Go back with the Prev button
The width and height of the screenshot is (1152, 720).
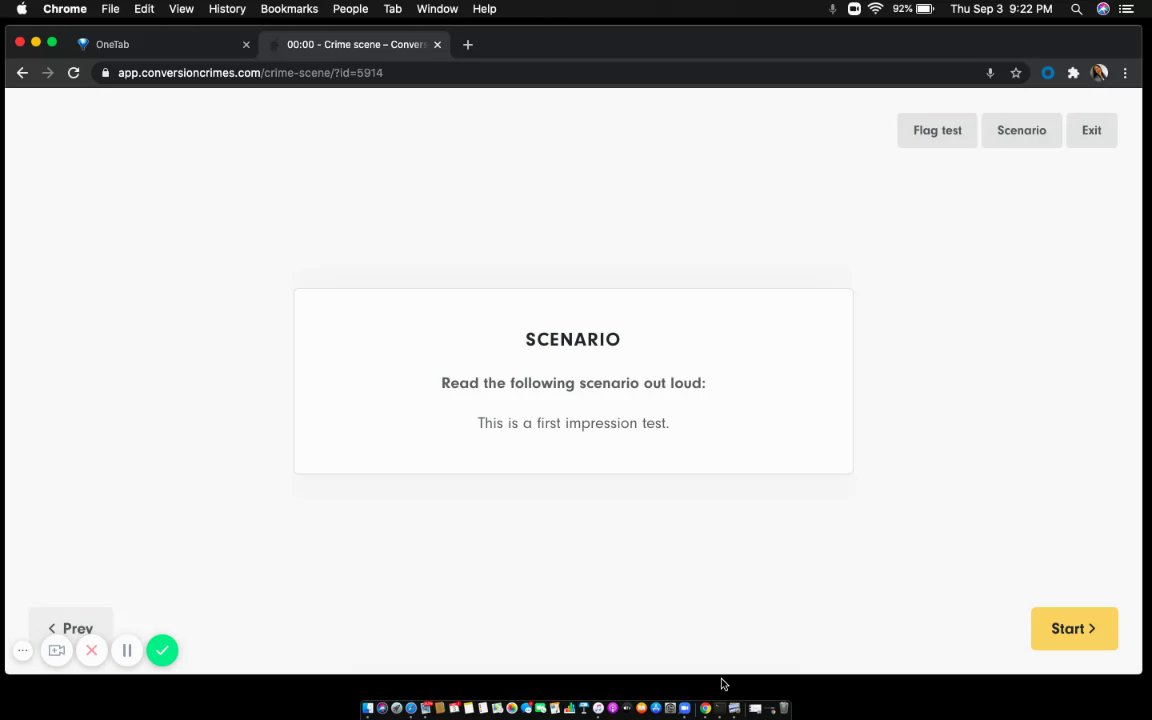[71, 628]
